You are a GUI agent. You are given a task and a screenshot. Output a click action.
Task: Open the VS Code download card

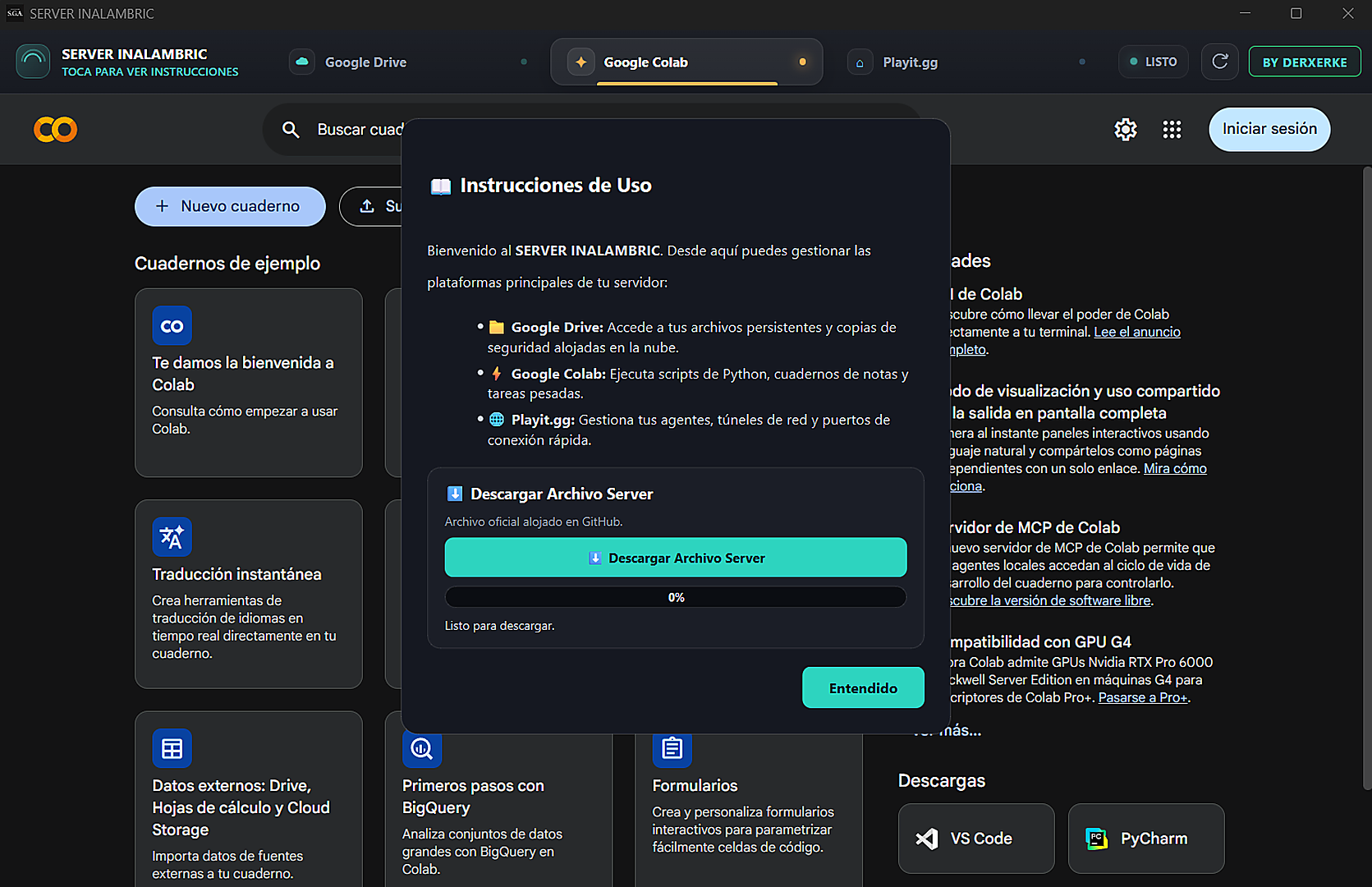(x=976, y=839)
